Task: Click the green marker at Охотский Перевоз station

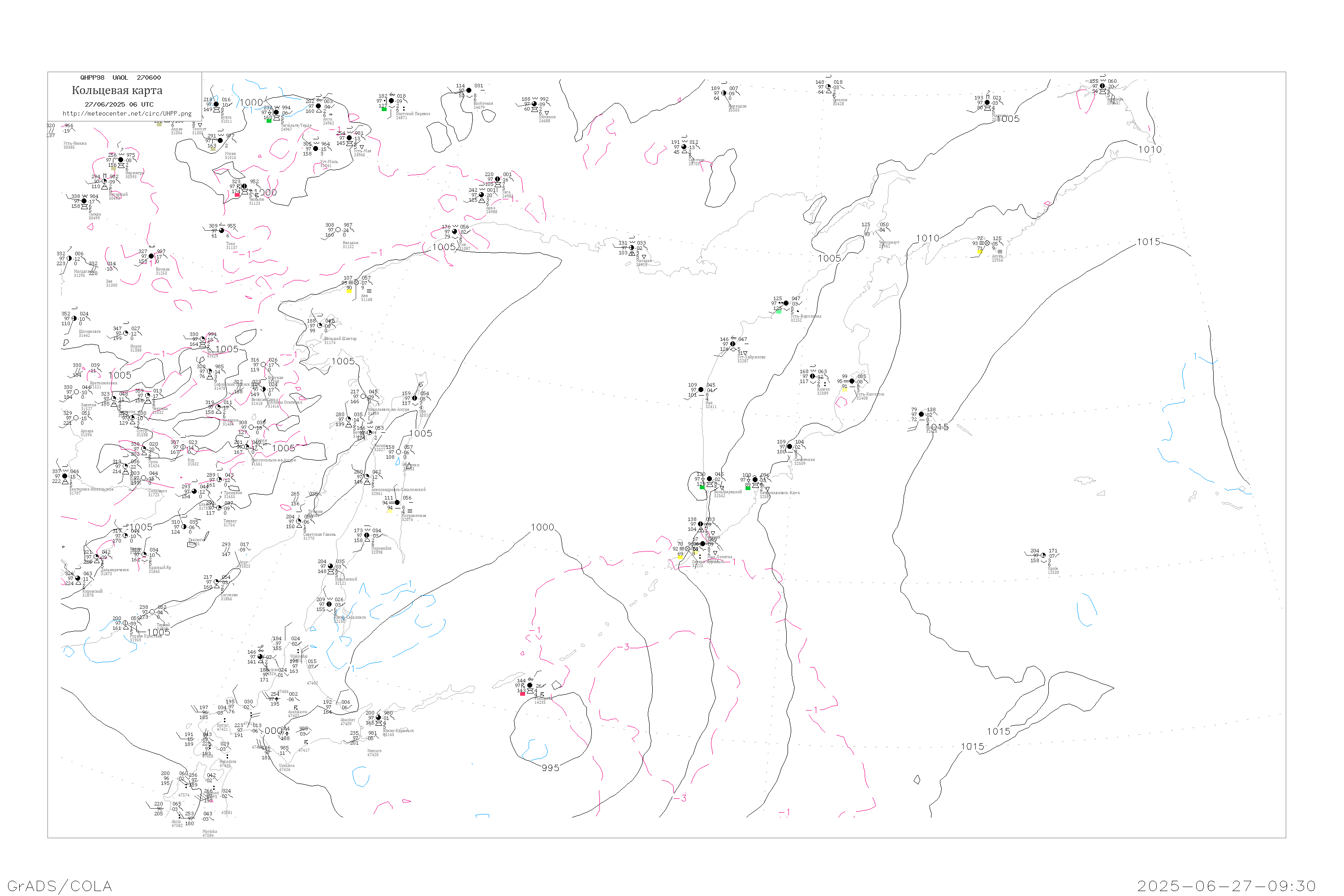Action: coord(384,109)
